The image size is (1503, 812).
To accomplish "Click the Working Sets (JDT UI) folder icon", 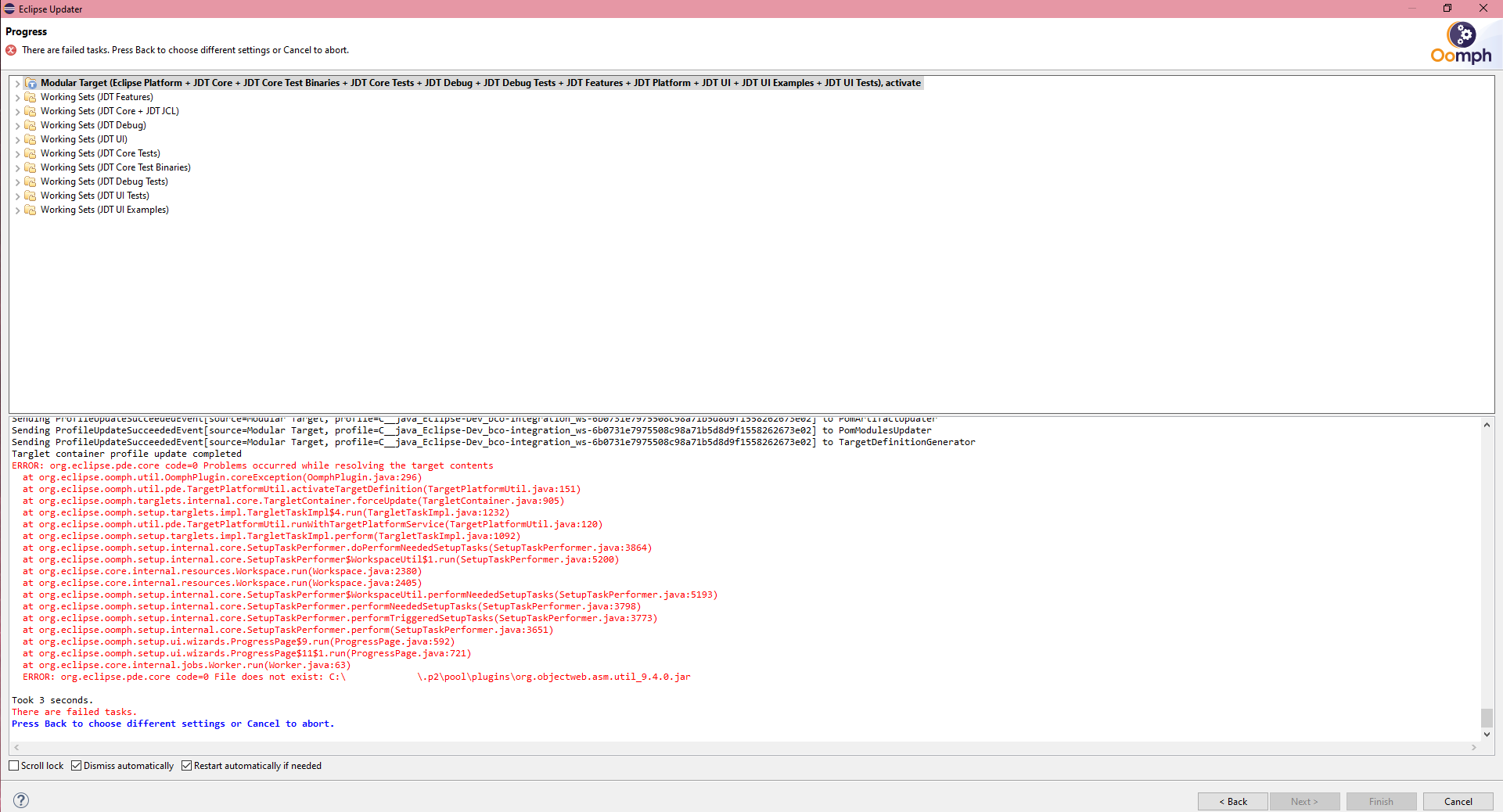I will tap(31, 138).
